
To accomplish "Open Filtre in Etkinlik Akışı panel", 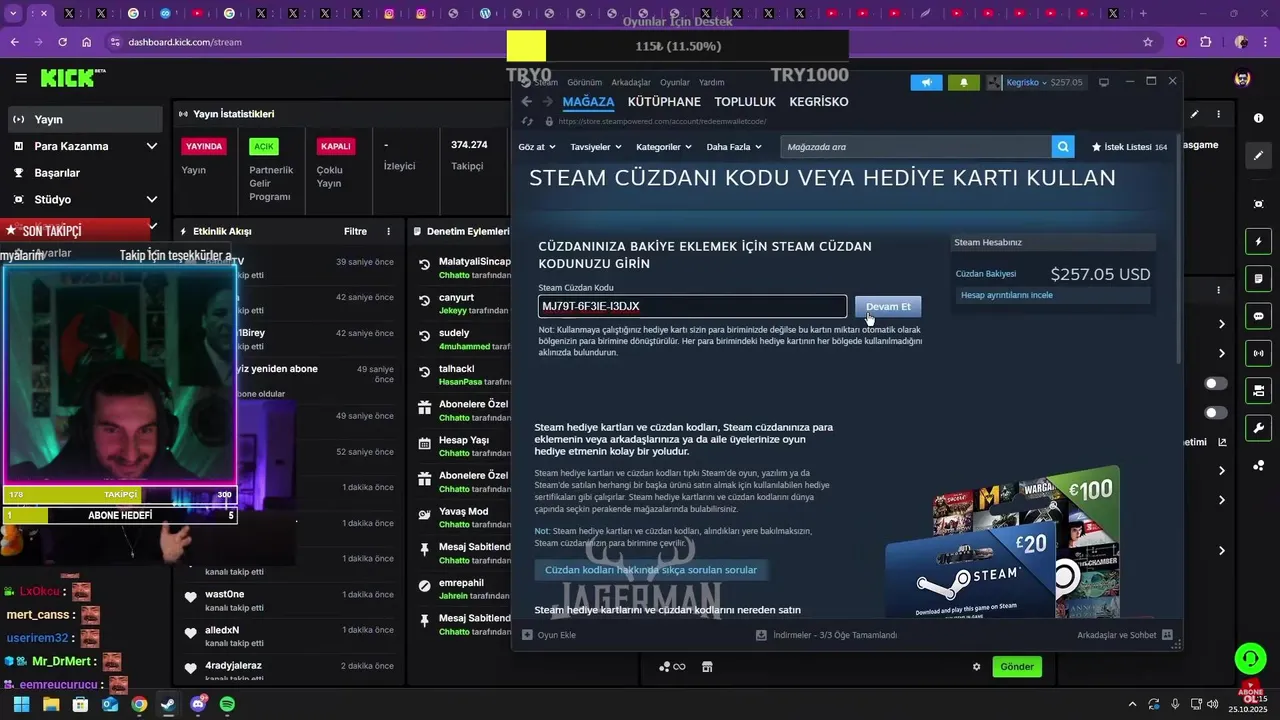I will 355,231.
